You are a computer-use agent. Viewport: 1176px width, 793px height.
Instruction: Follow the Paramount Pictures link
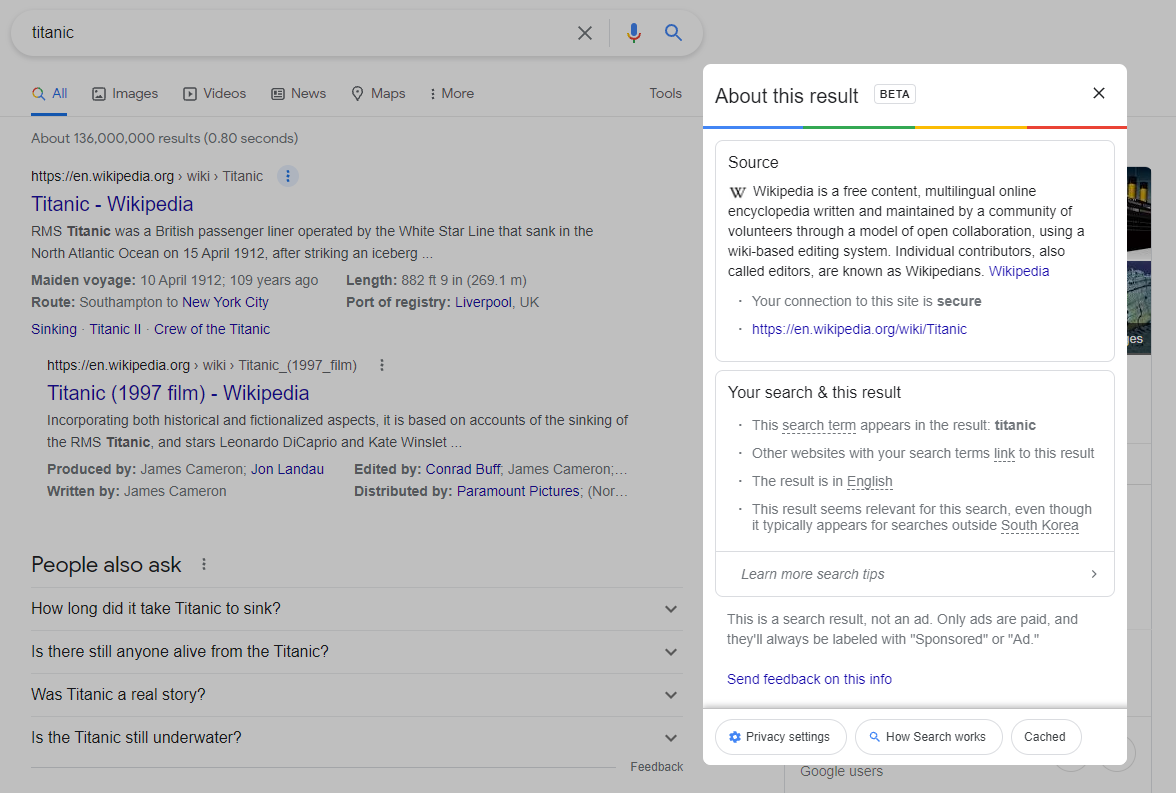[x=518, y=491]
